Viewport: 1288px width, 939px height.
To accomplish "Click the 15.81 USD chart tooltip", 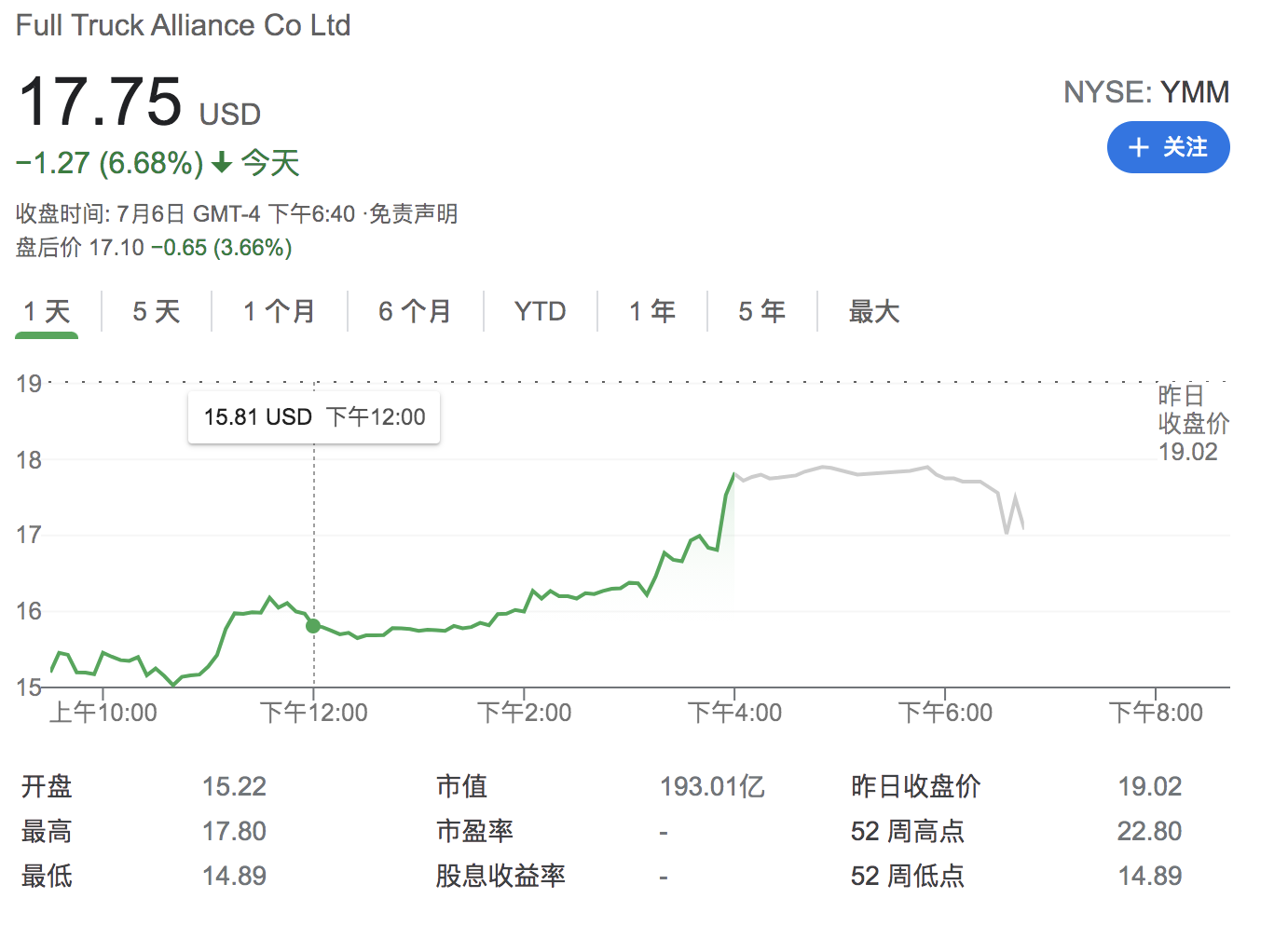I will click(x=314, y=417).
